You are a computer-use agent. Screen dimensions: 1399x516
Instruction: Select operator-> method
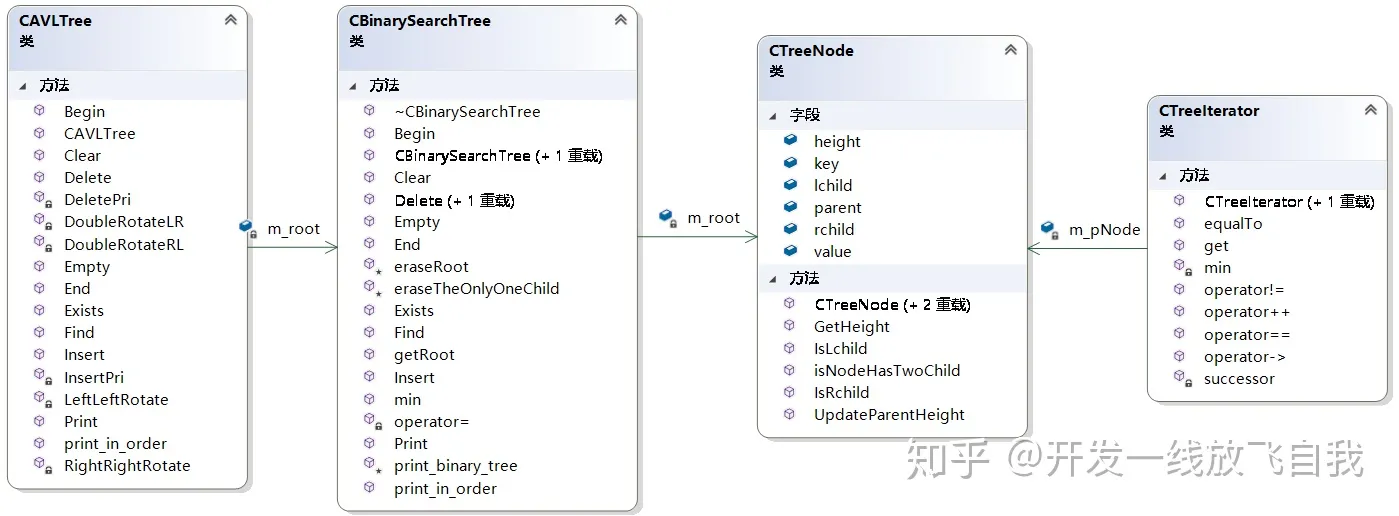click(1244, 356)
